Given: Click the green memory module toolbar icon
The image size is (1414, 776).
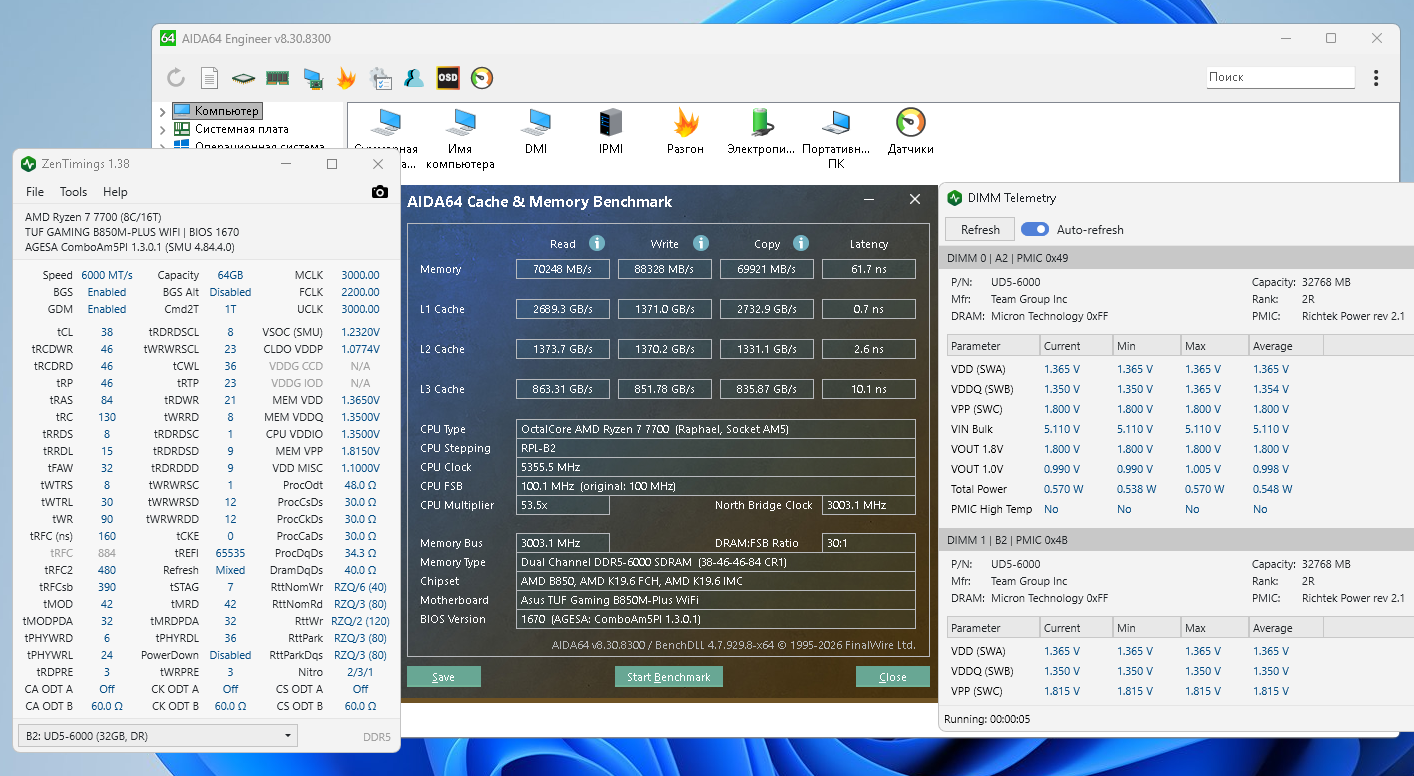Looking at the screenshot, I should coord(277,78).
